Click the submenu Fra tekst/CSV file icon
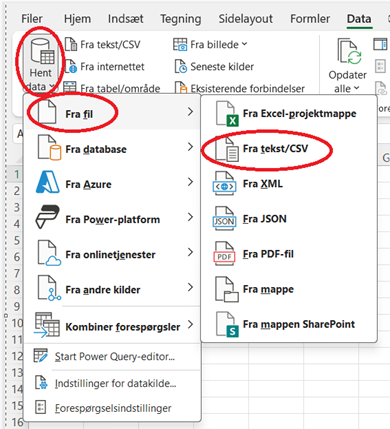This screenshot has height=429, width=390. tap(227, 149)
